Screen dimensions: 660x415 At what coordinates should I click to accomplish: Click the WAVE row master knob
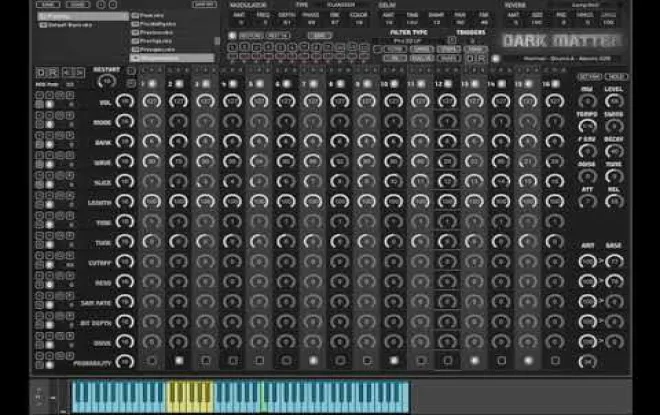click(125, 161)
